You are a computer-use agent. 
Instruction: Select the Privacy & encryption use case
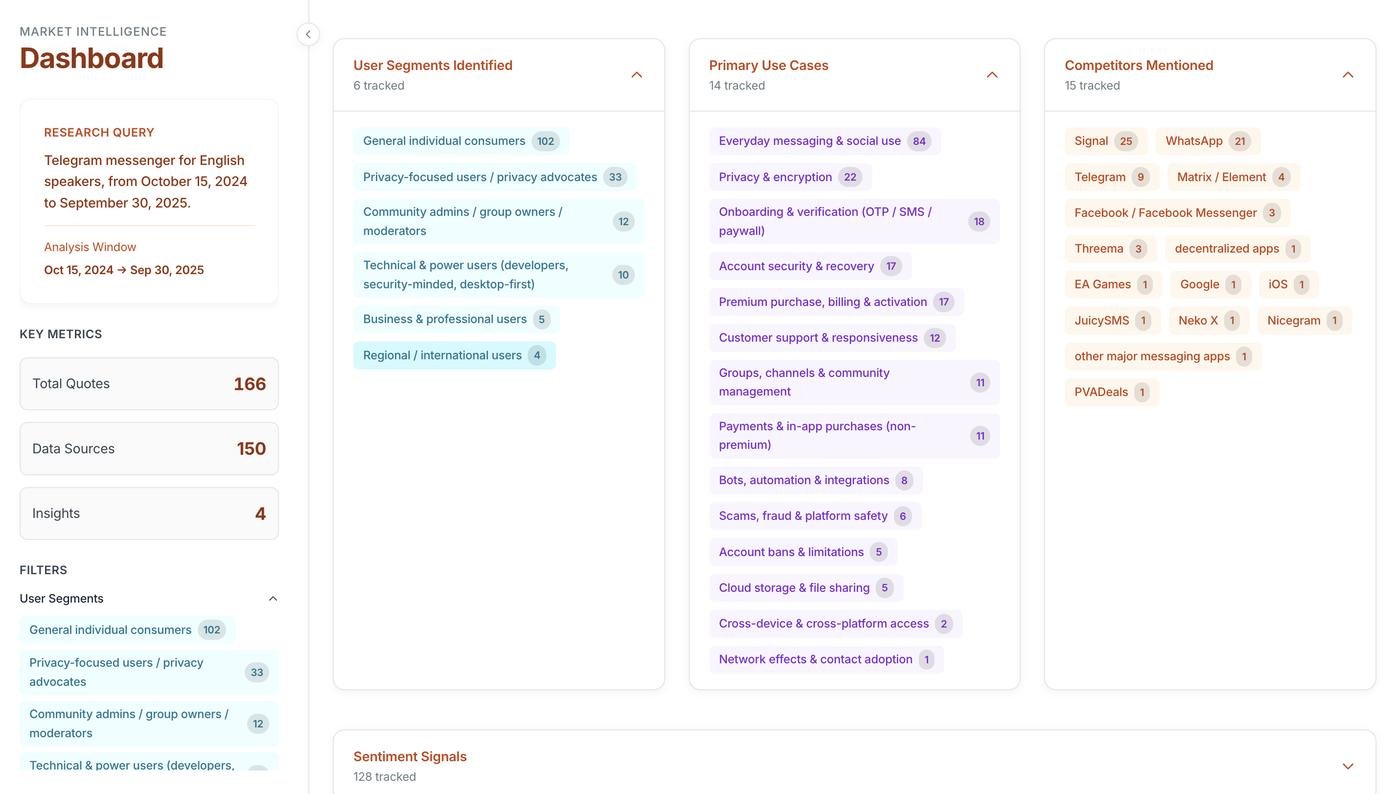point(788,177)
